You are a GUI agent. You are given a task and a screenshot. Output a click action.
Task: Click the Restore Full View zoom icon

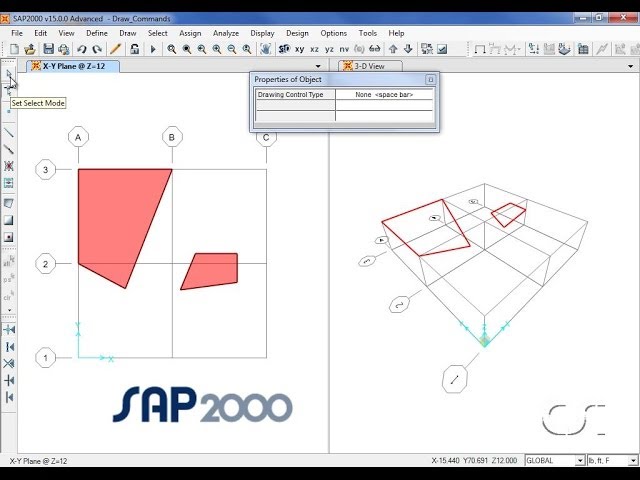pyautogui.click(x=187, y=49)
